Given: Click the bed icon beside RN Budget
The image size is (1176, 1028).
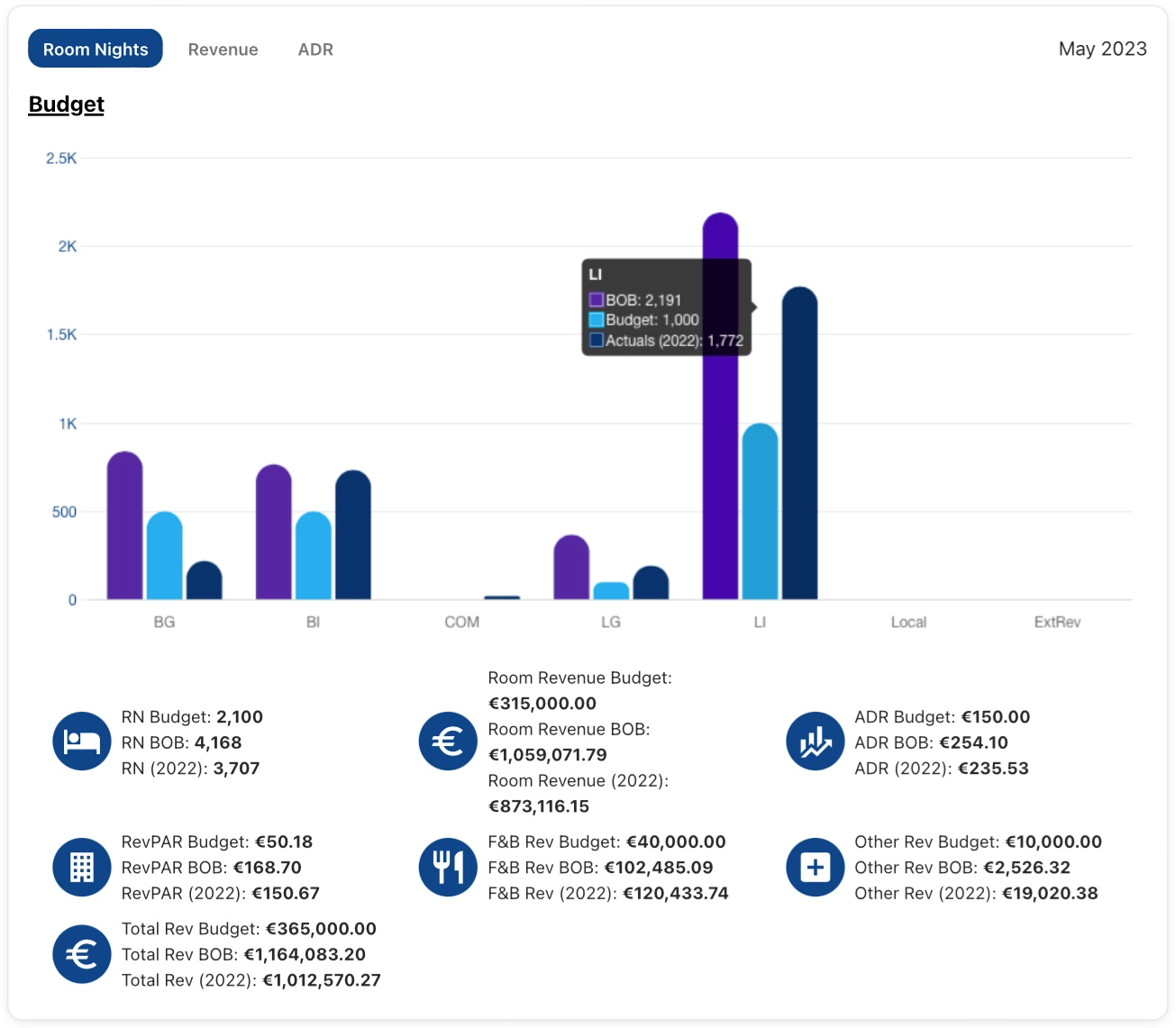Looking at the screenshot, I should click(82, 741).
